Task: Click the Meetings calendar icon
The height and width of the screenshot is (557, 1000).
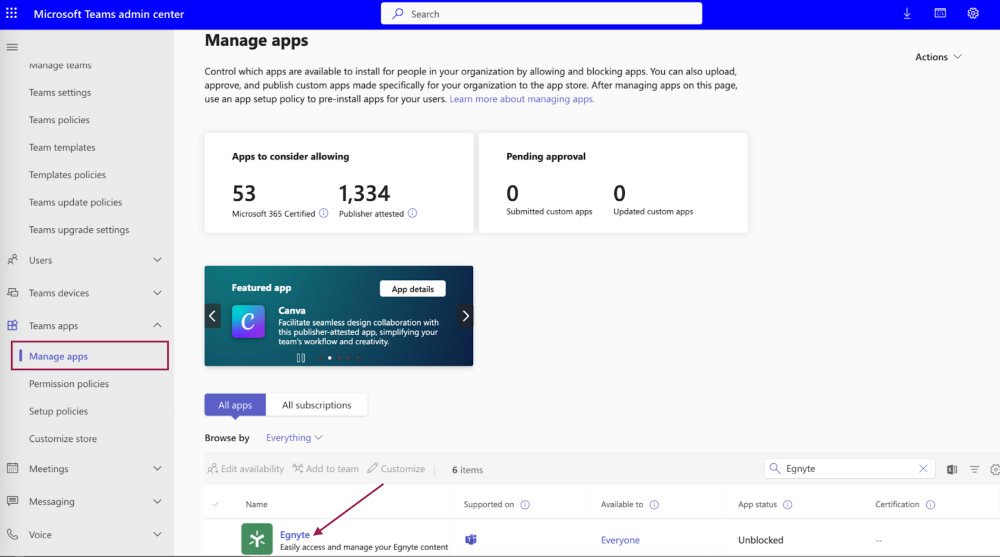Action: pyautogui.click(x=12, y=468)
